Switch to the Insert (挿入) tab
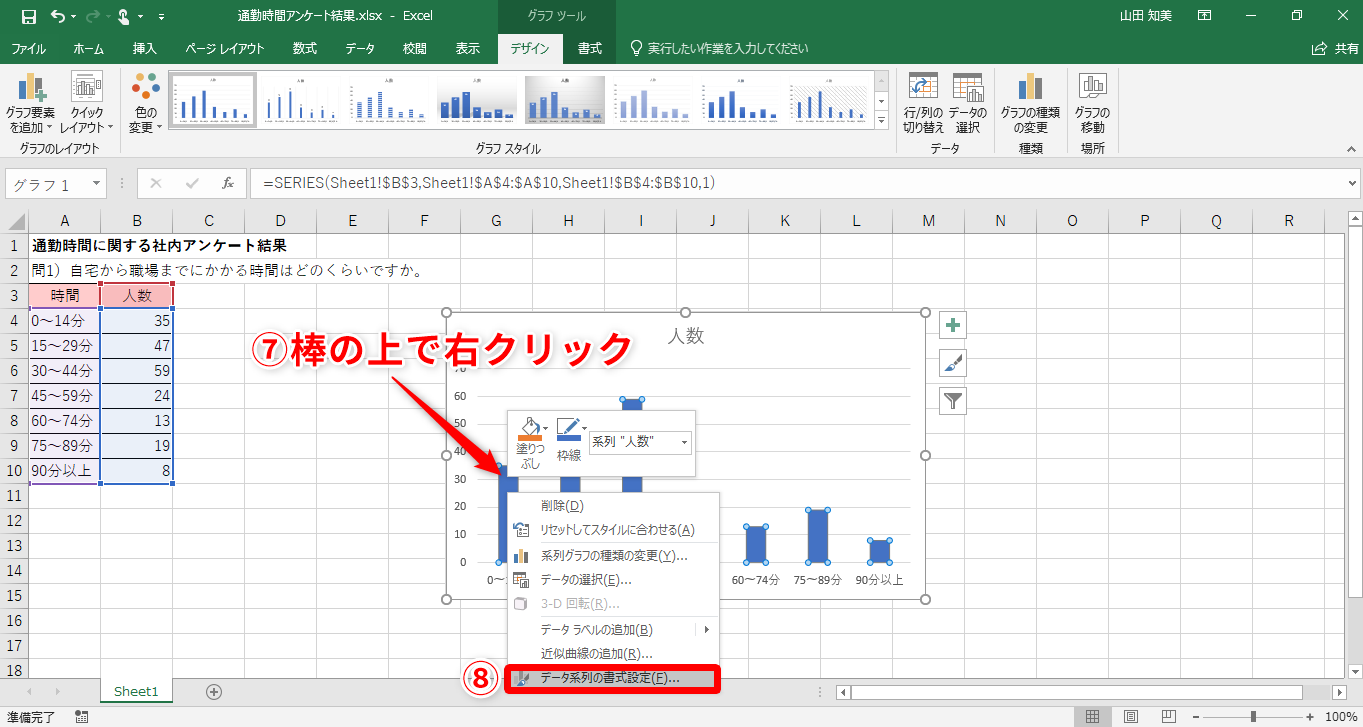 tap(145, 48)
